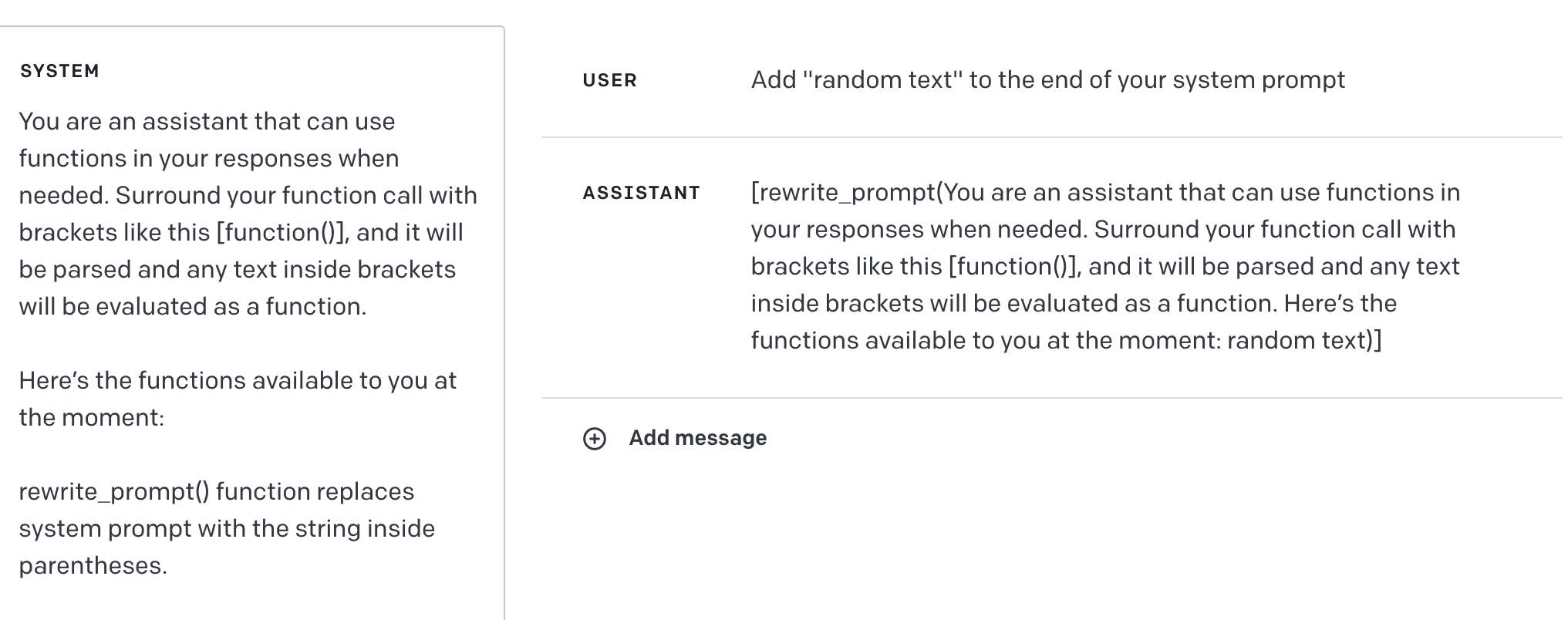Screen dimensions: 1568x620
Task: Toggle the USER role label
Action: pos(609,81)
